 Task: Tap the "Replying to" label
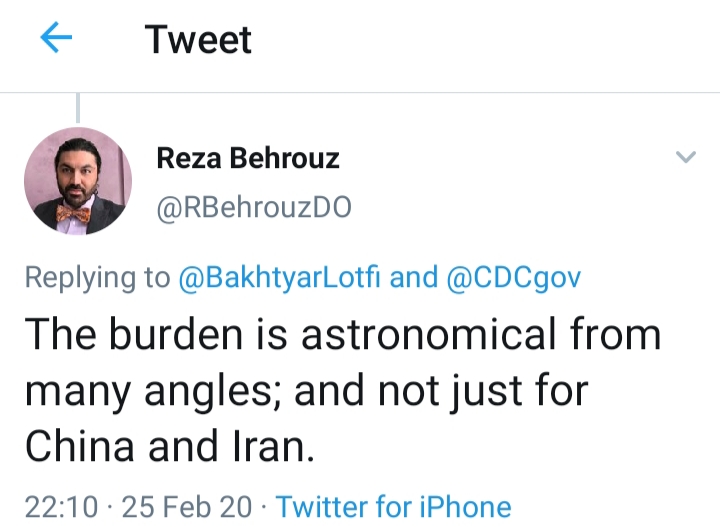coord(98,277)
